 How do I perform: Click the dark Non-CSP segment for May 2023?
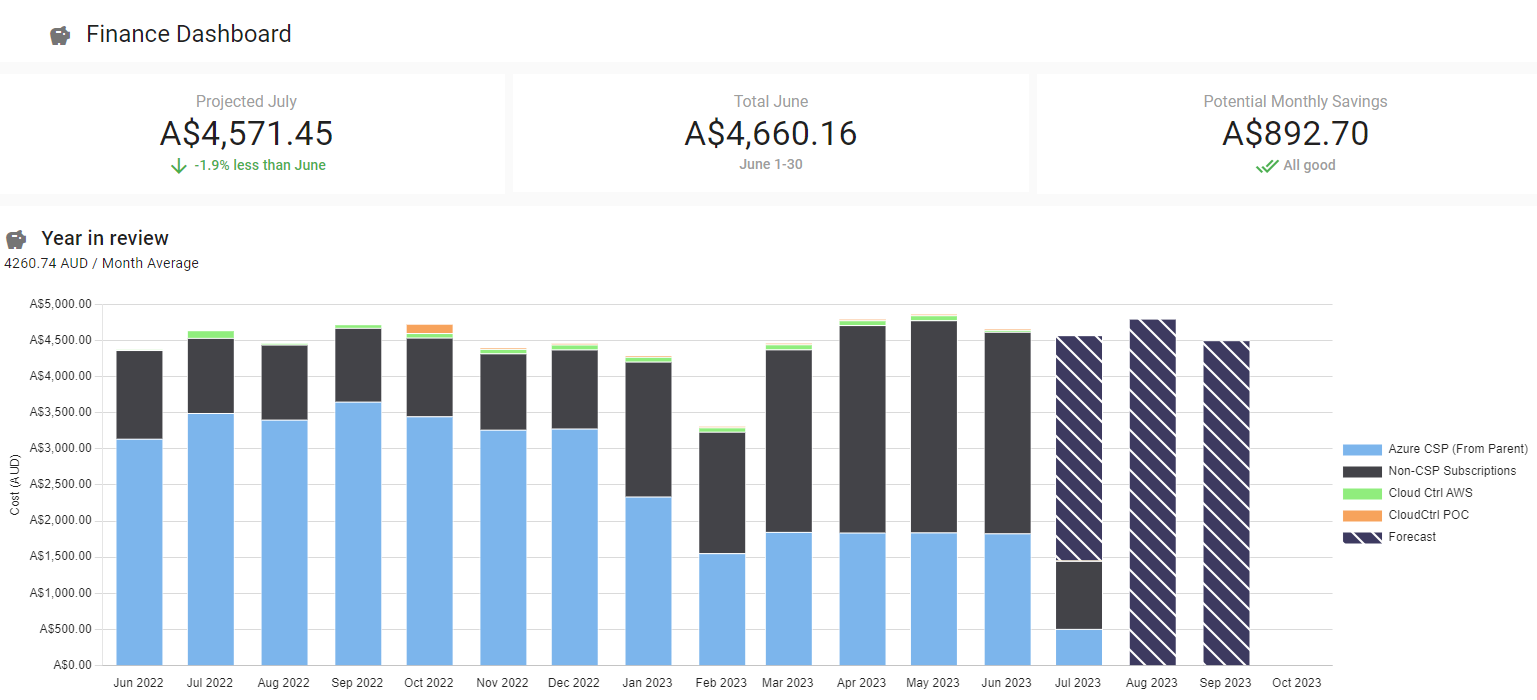tap(934, 427)
